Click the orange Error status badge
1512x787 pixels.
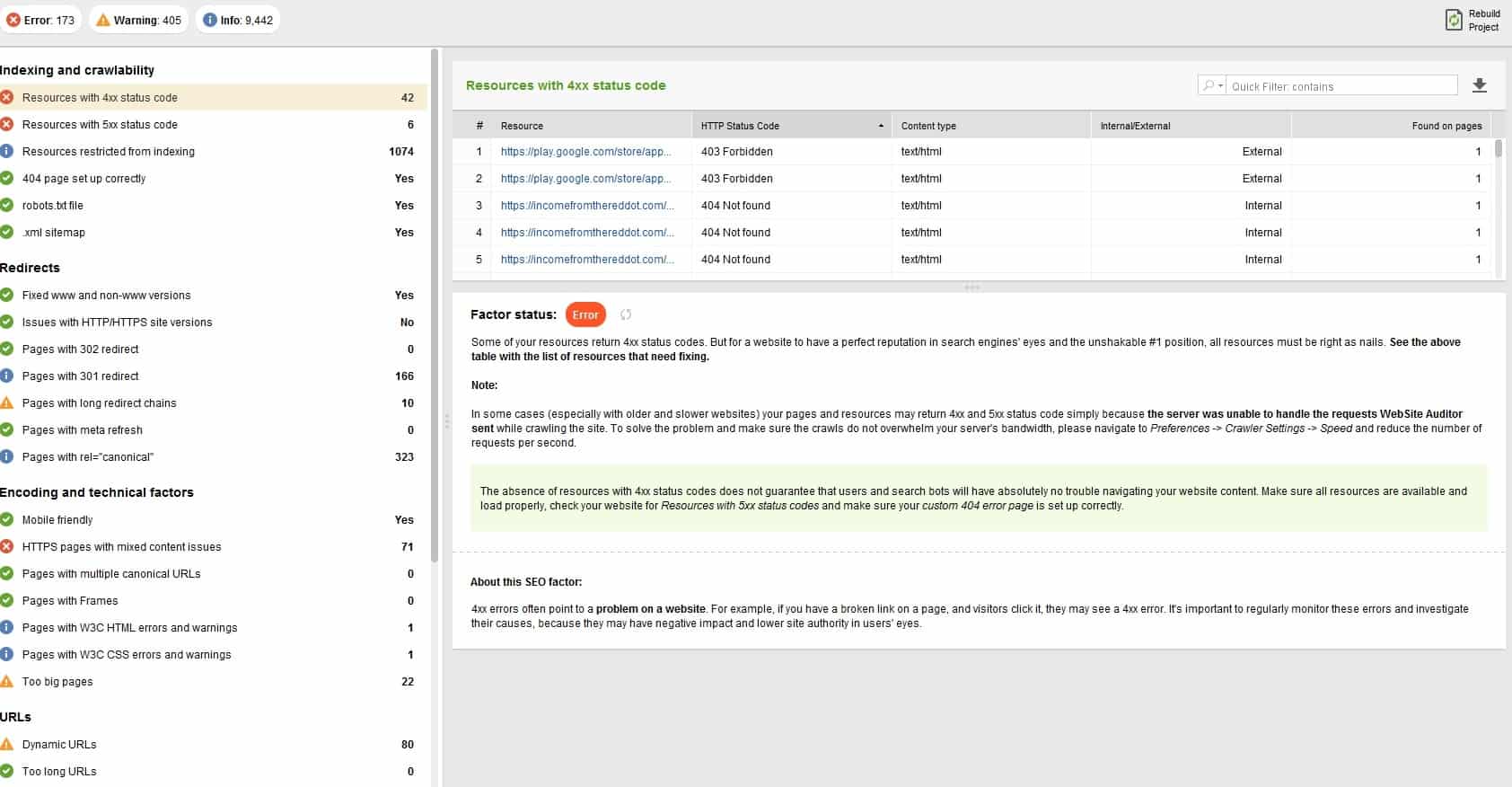tap(585, 314)
